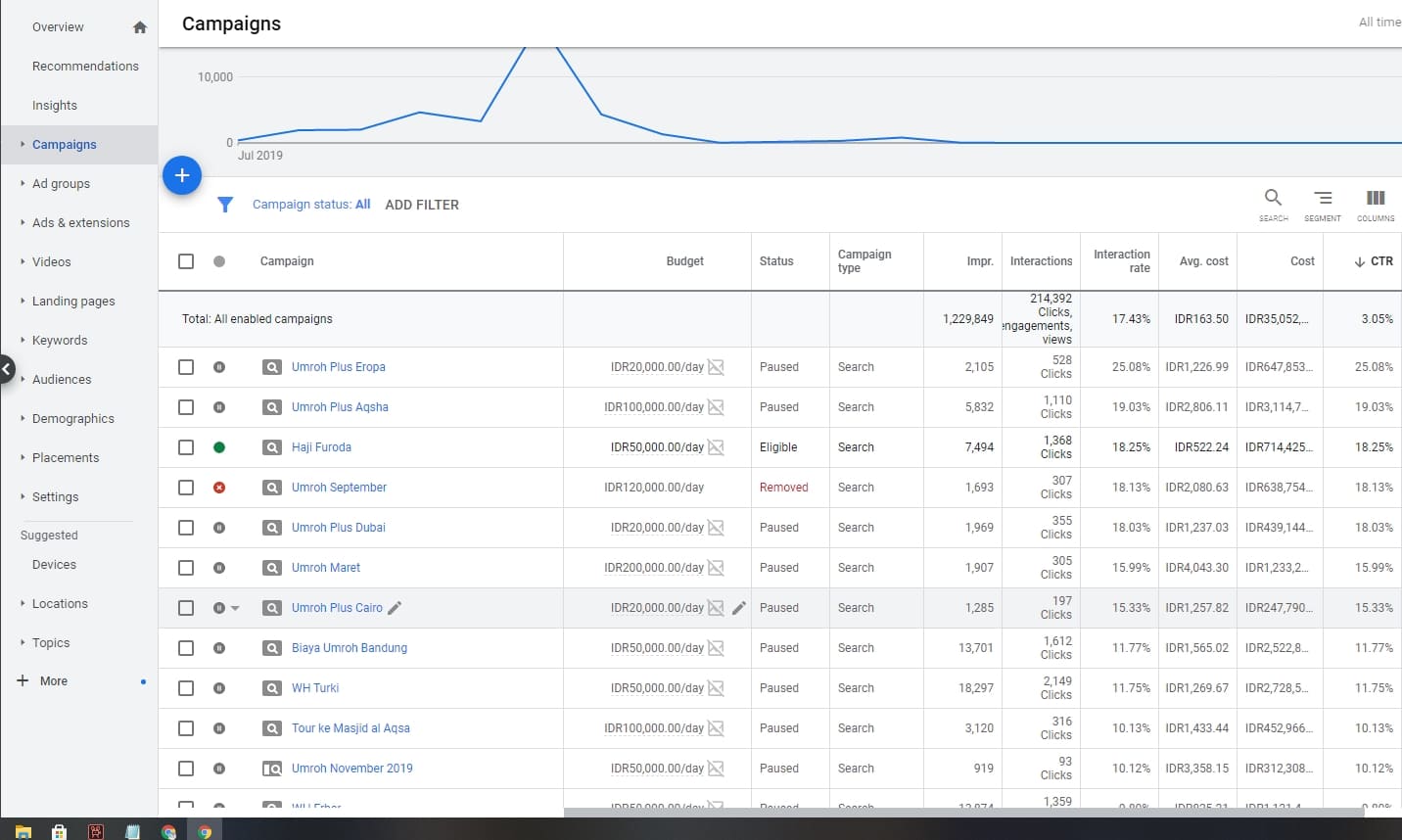1402x840 pixels.
Task: Click the blue plus new campaign button
Action: point(182,175)
